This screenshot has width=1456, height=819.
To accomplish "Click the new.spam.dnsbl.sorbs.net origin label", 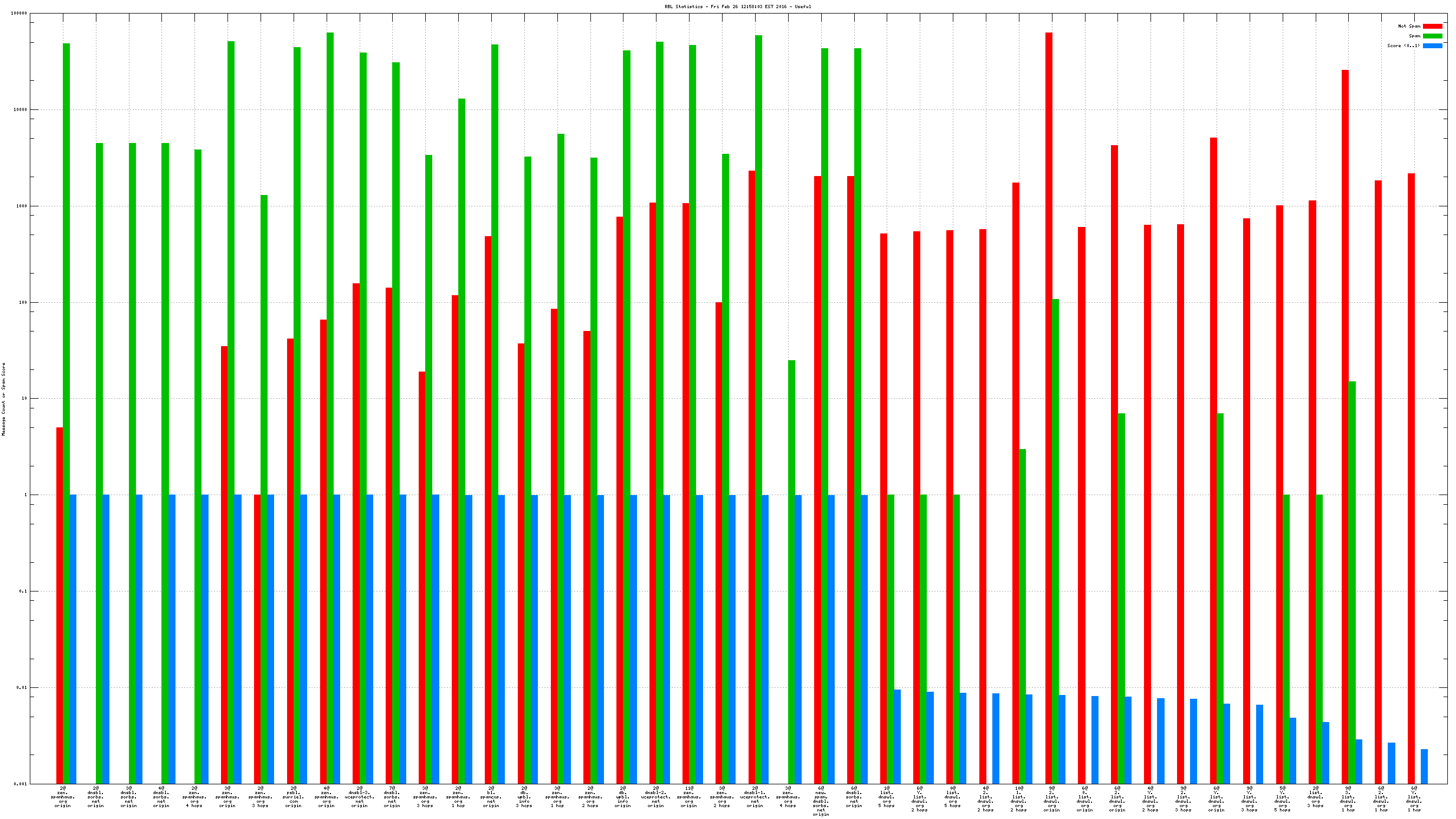I will pyautogui.click(x=821, y=801).
